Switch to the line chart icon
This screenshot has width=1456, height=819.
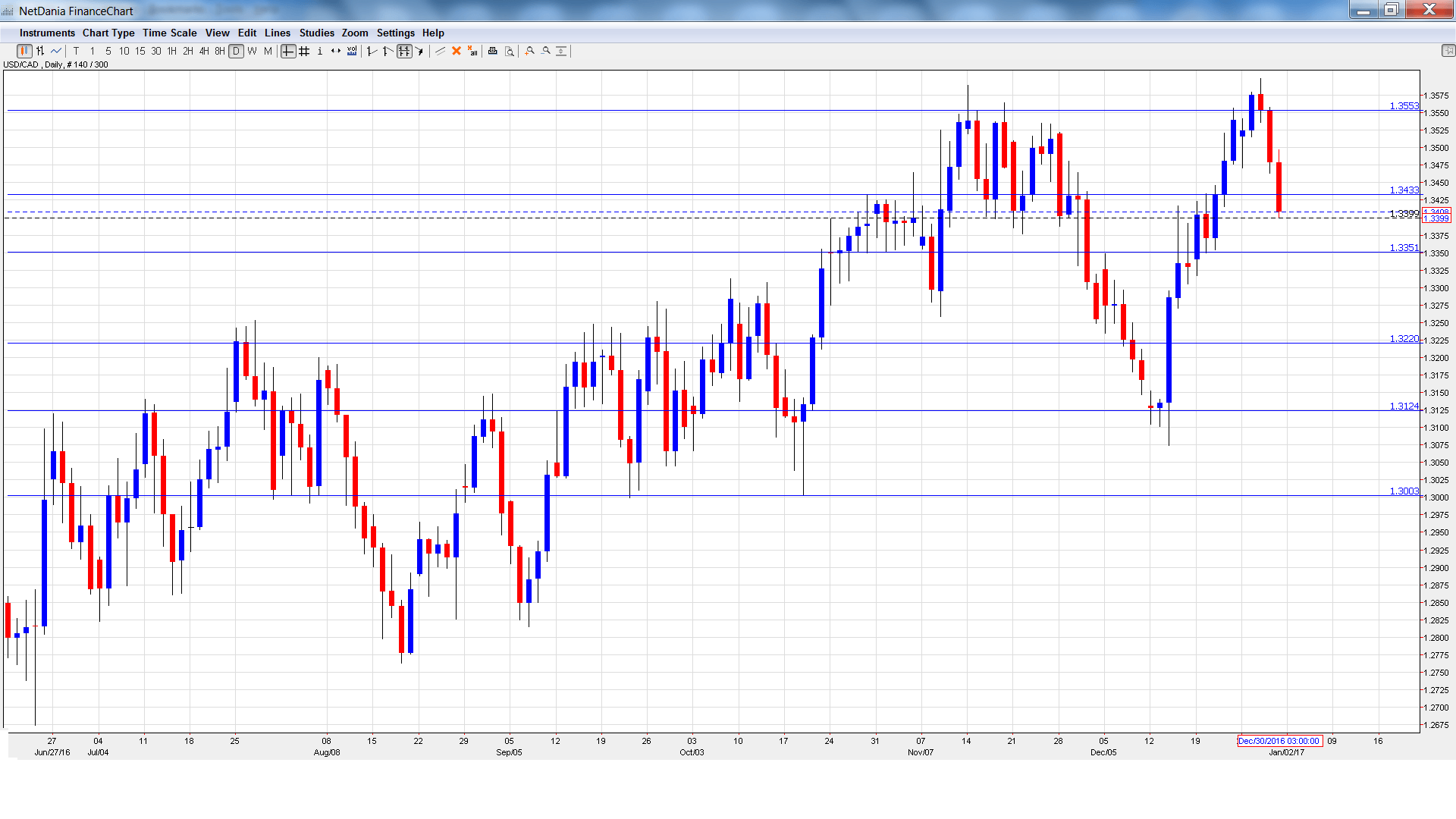pyautogui.click(x=56, y=51)
